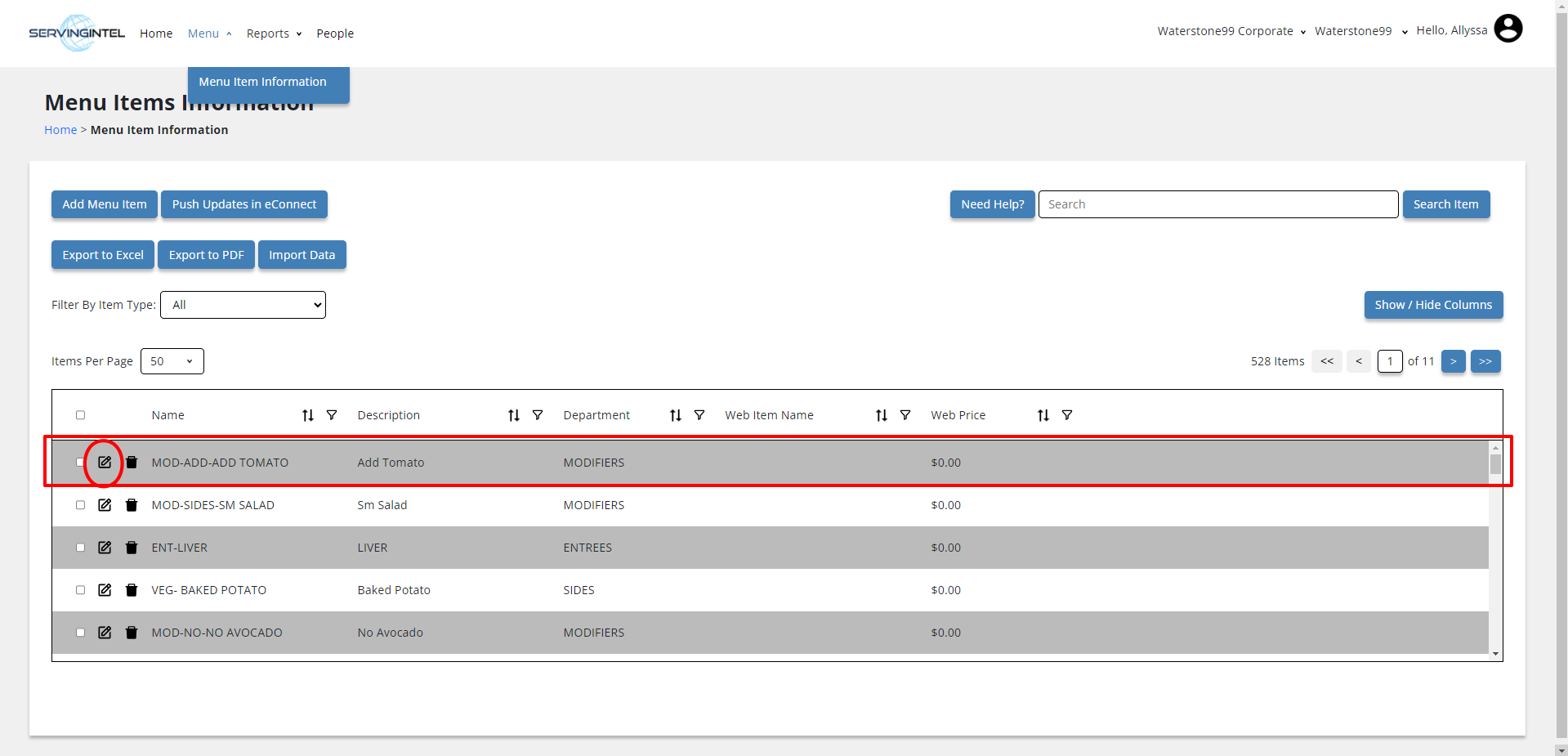Toggle the select-all checkbox in header

80,415
